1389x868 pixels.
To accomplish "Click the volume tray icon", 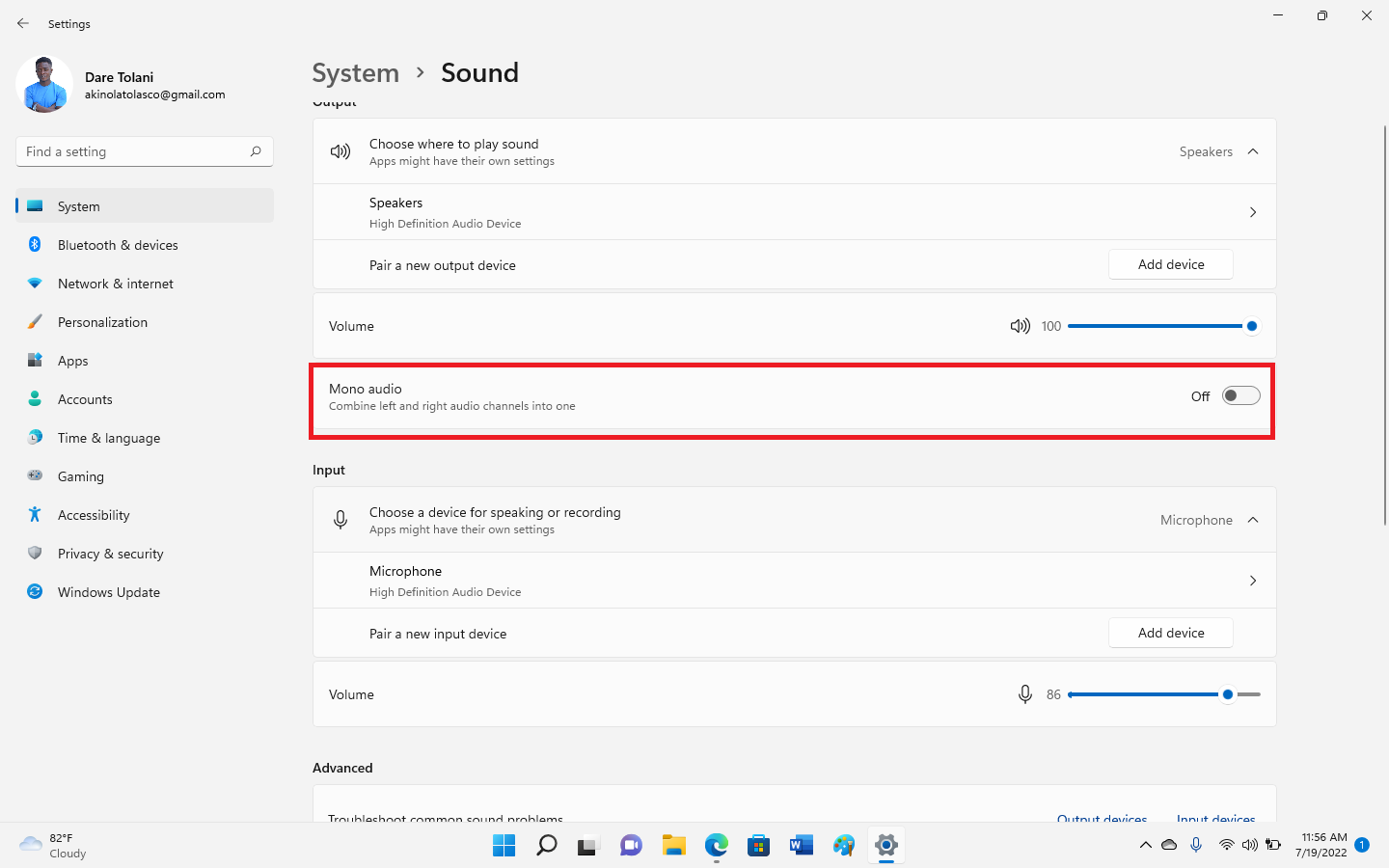I will [x=1249, y=845].
